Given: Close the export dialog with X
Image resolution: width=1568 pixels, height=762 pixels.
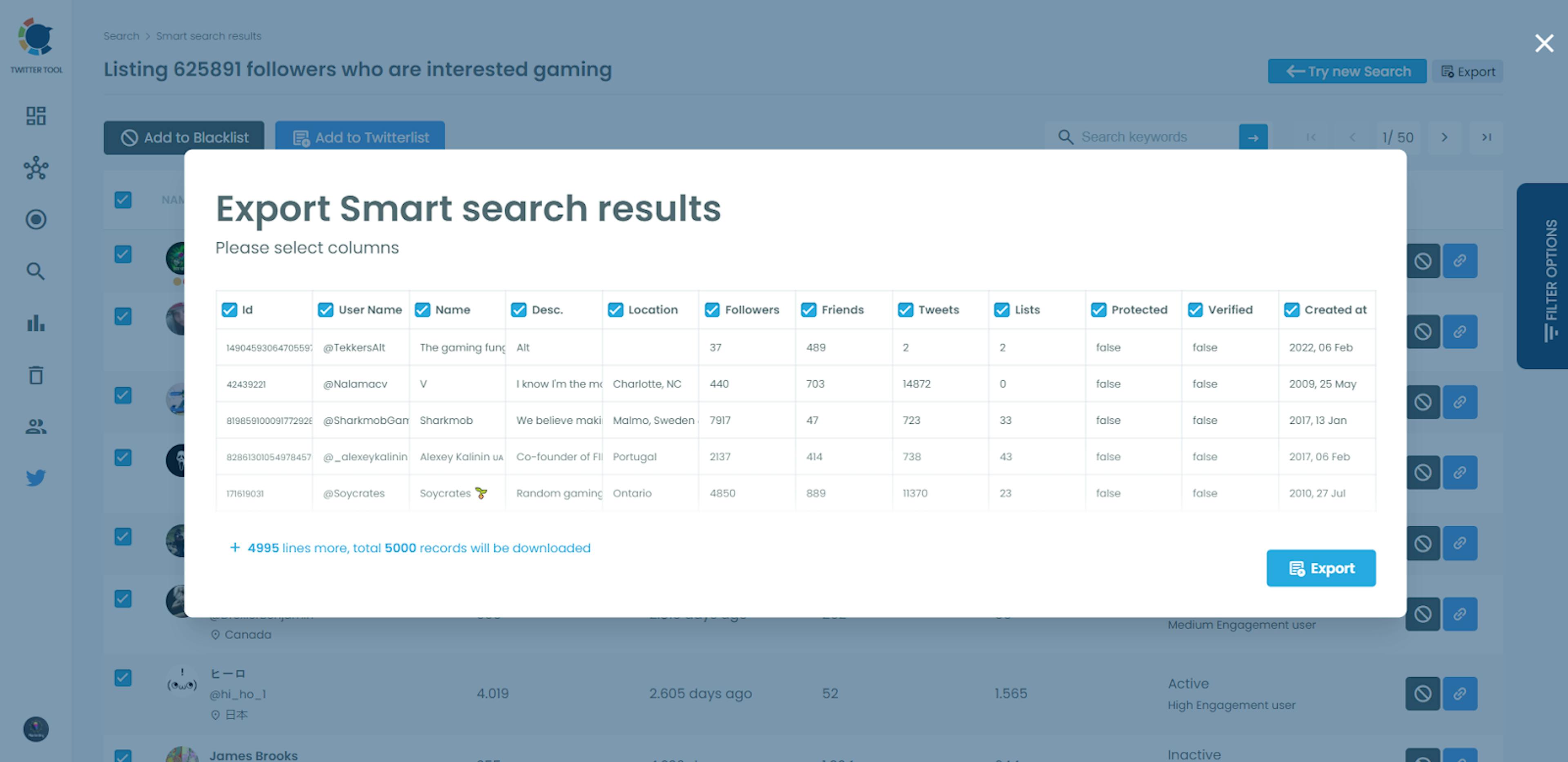Looking at the screenshot, I should click(1544, 43).
